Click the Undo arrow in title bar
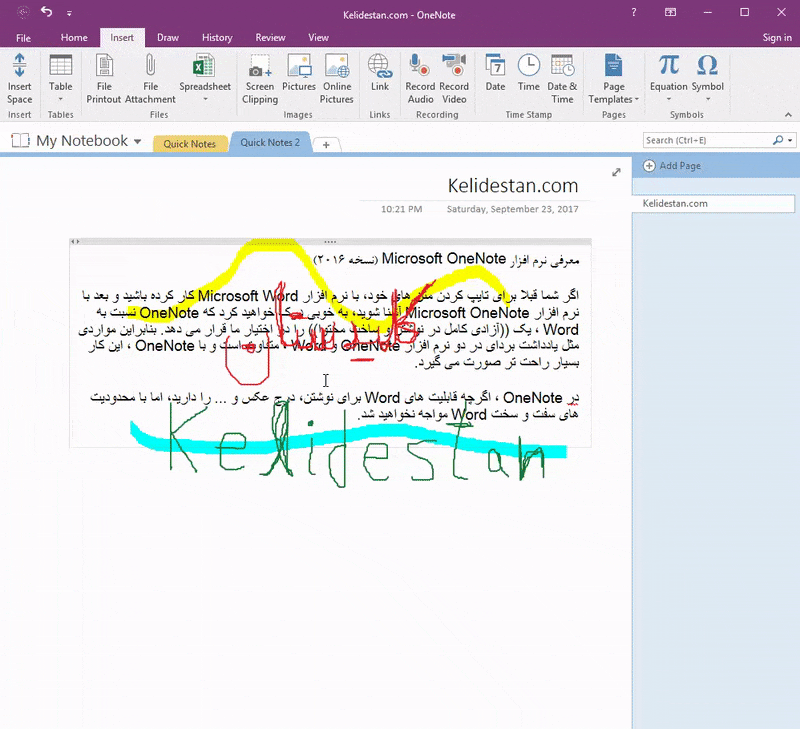Viewport: 800px width, 729px height. pos(46,12)
